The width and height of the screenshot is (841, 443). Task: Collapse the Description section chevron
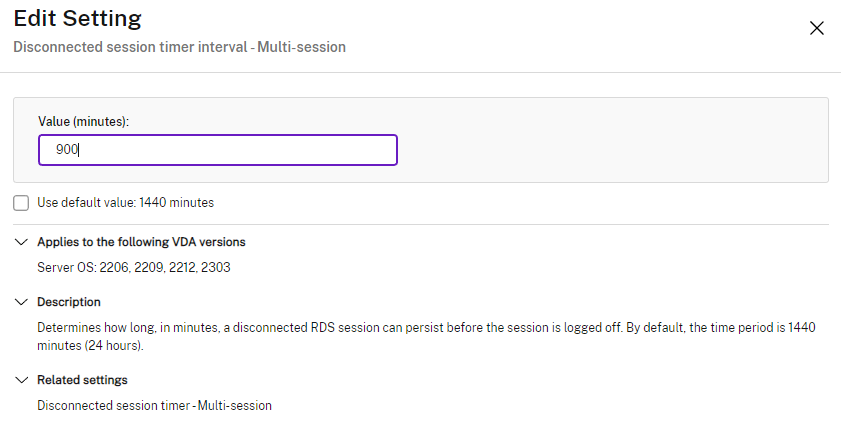pyautogui.click(x=21, y=302)
